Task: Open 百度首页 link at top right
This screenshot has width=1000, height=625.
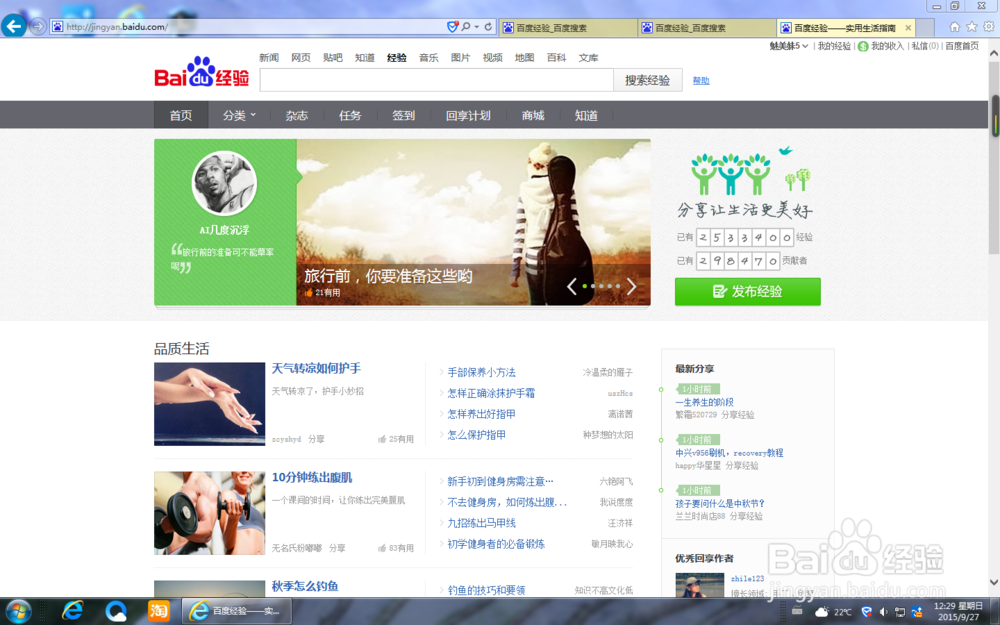Action: click(962, 46)
